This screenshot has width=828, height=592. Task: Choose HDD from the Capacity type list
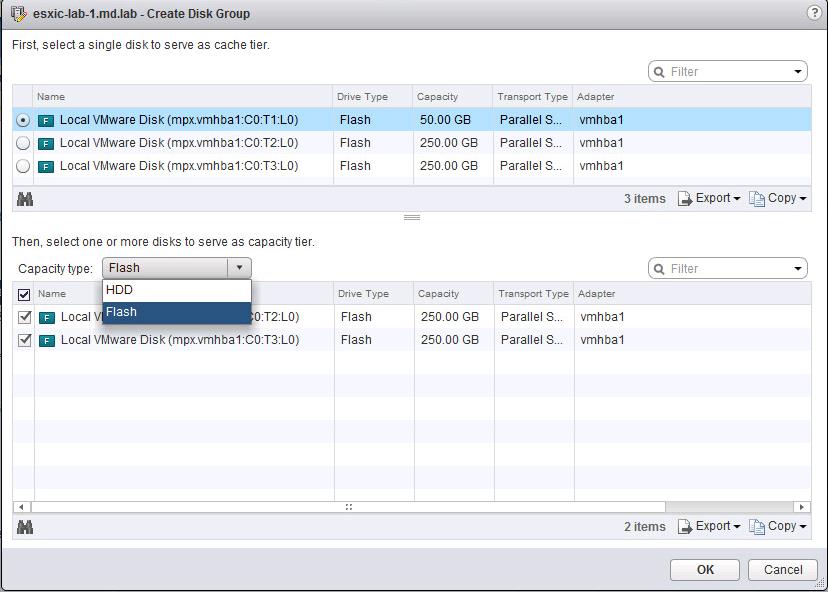pos(177,290)
